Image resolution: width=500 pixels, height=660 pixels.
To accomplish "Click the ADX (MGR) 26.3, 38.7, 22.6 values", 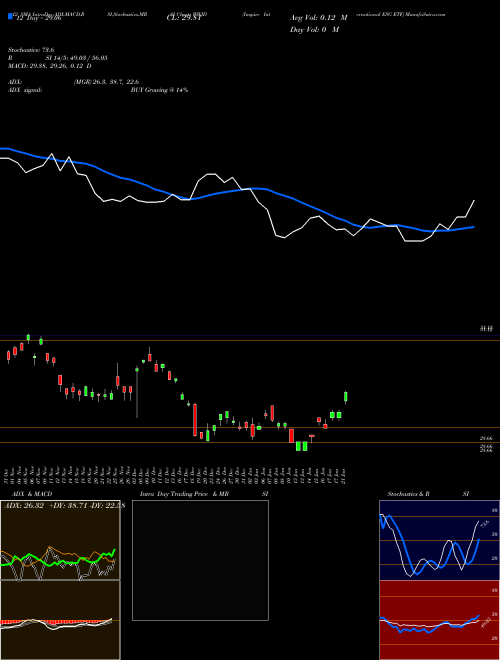I will [106, 82].
